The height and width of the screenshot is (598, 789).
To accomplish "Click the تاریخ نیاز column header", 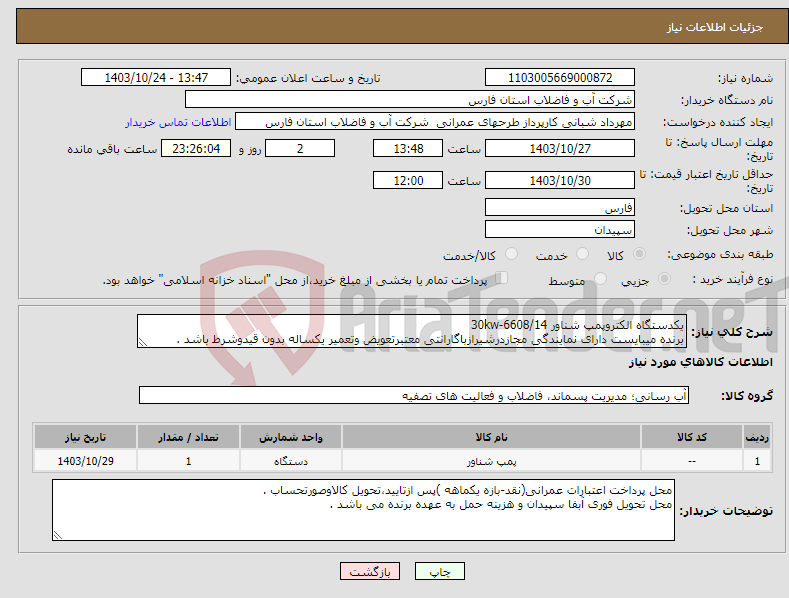I will [85, 437].
